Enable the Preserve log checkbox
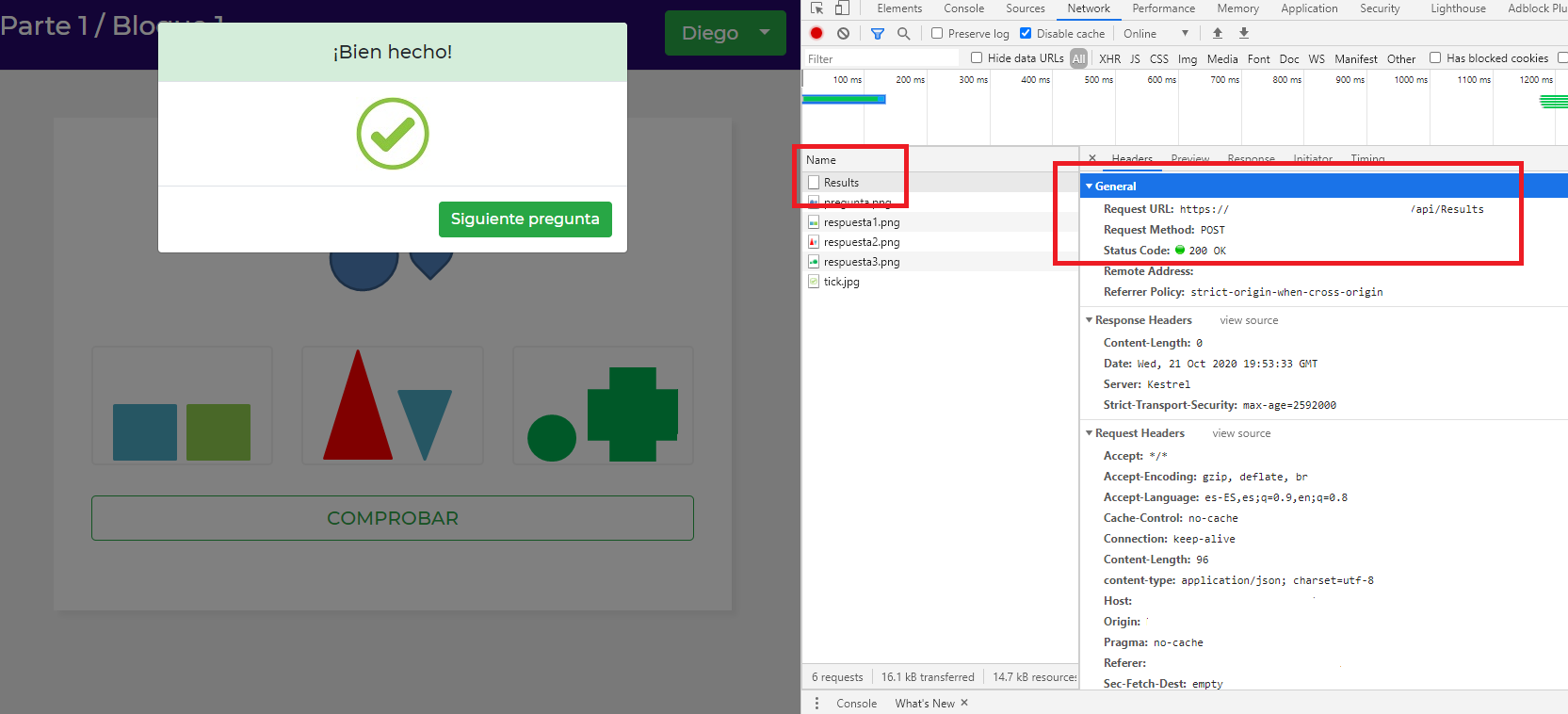Image resolution: width=1568 pixels, height=714 pixels. point(937,33)
